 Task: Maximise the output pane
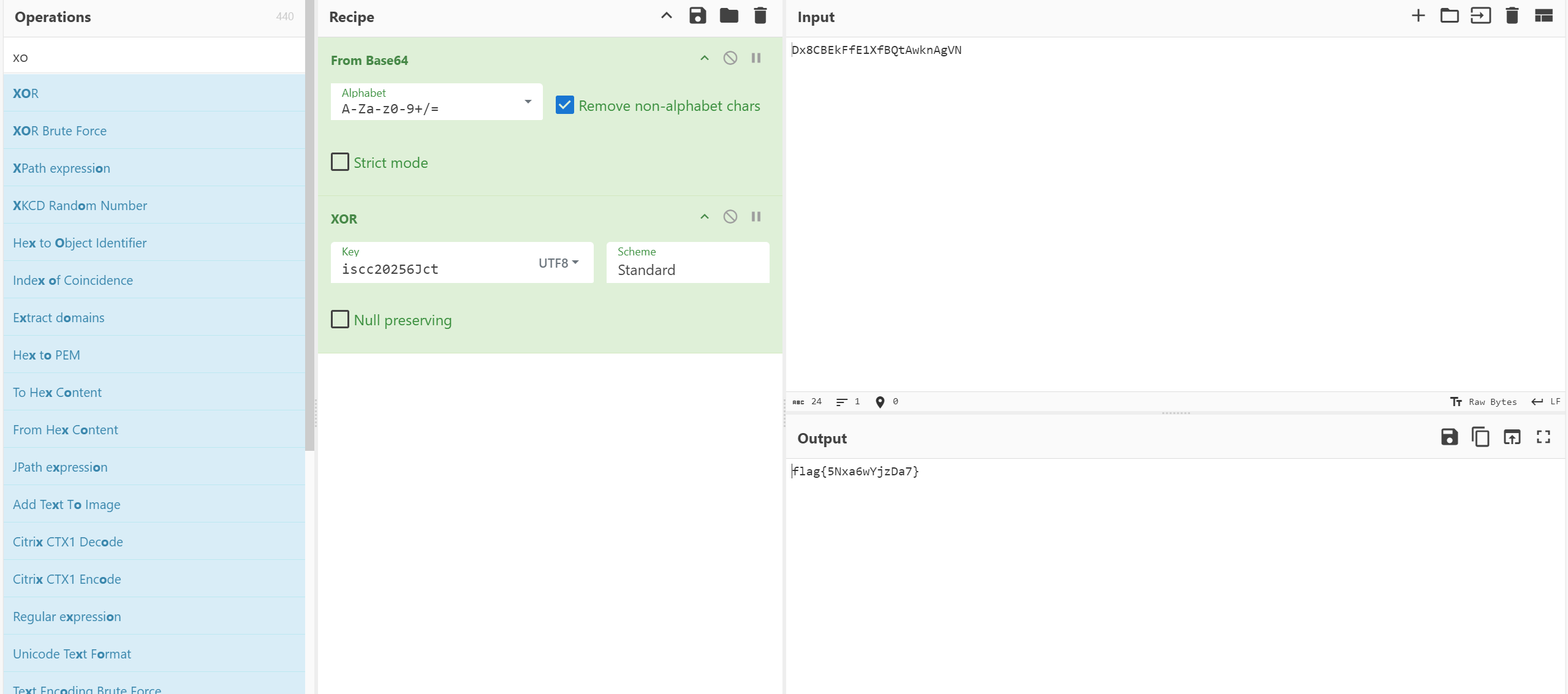tap(1543, 437)
